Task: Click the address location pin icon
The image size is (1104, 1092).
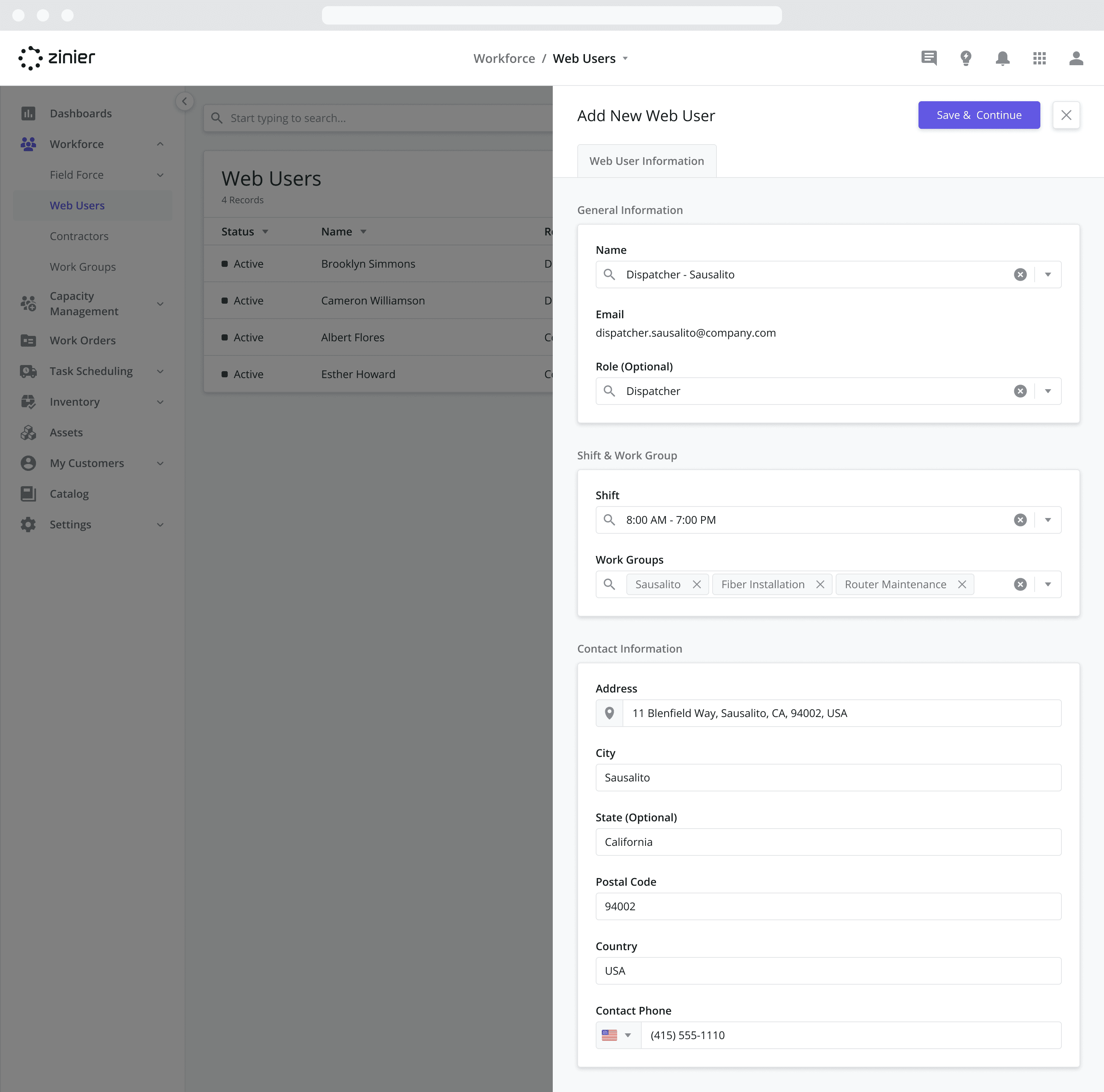Action: pyautogui.click(x=609, y=713)
